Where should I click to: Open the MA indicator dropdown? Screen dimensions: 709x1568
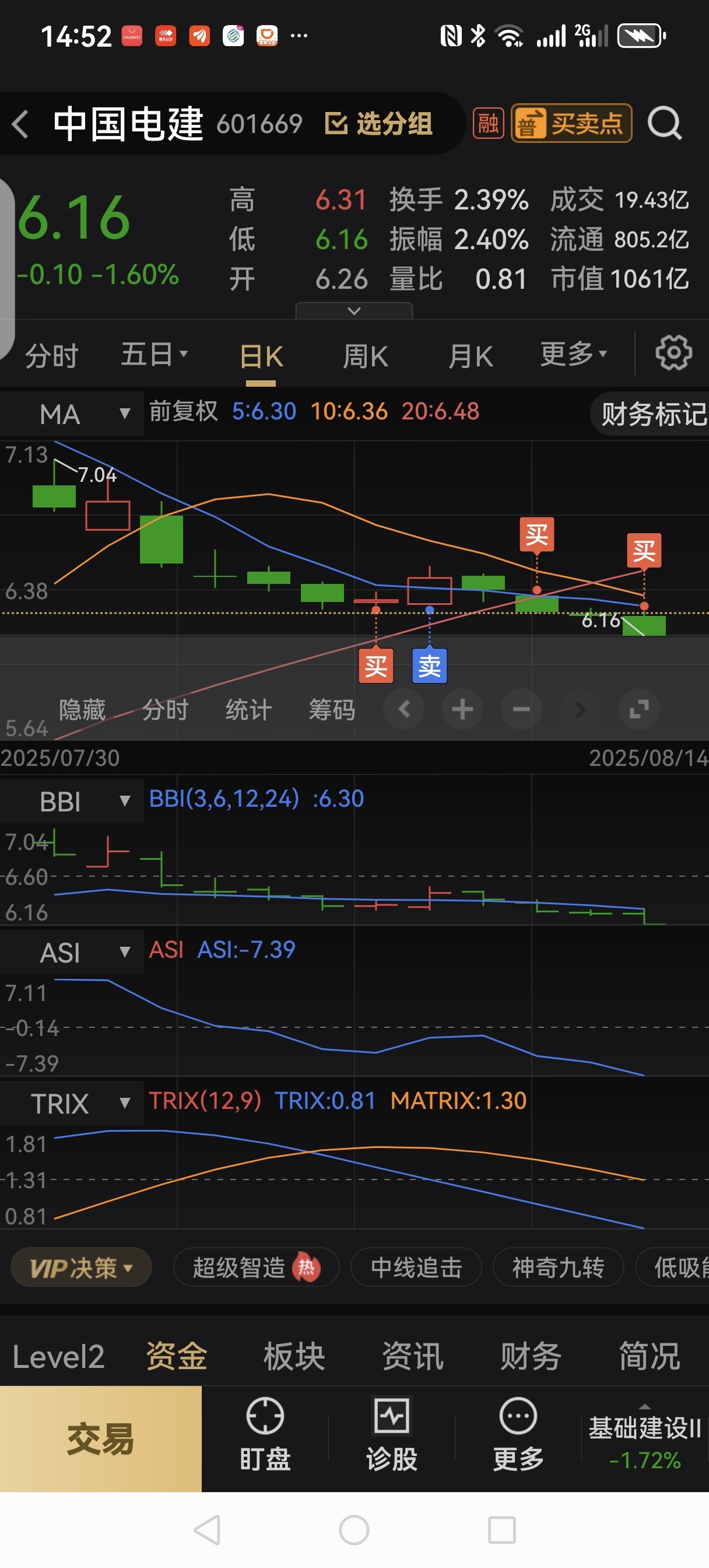[72, 414]
